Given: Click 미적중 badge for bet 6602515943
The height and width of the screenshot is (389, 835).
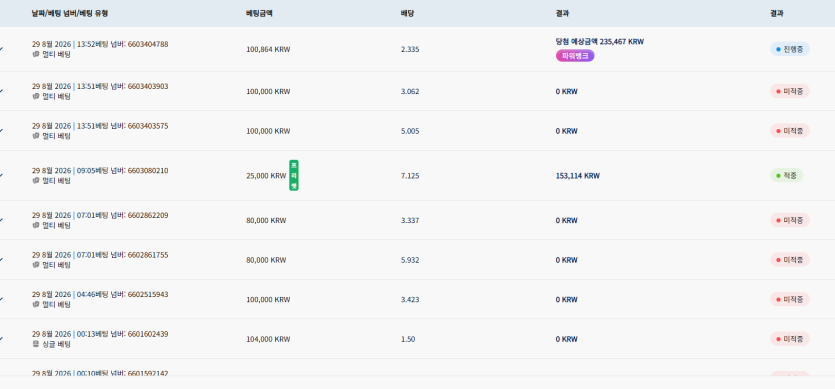Looking at the screenshot, I should tap(790, 299).
